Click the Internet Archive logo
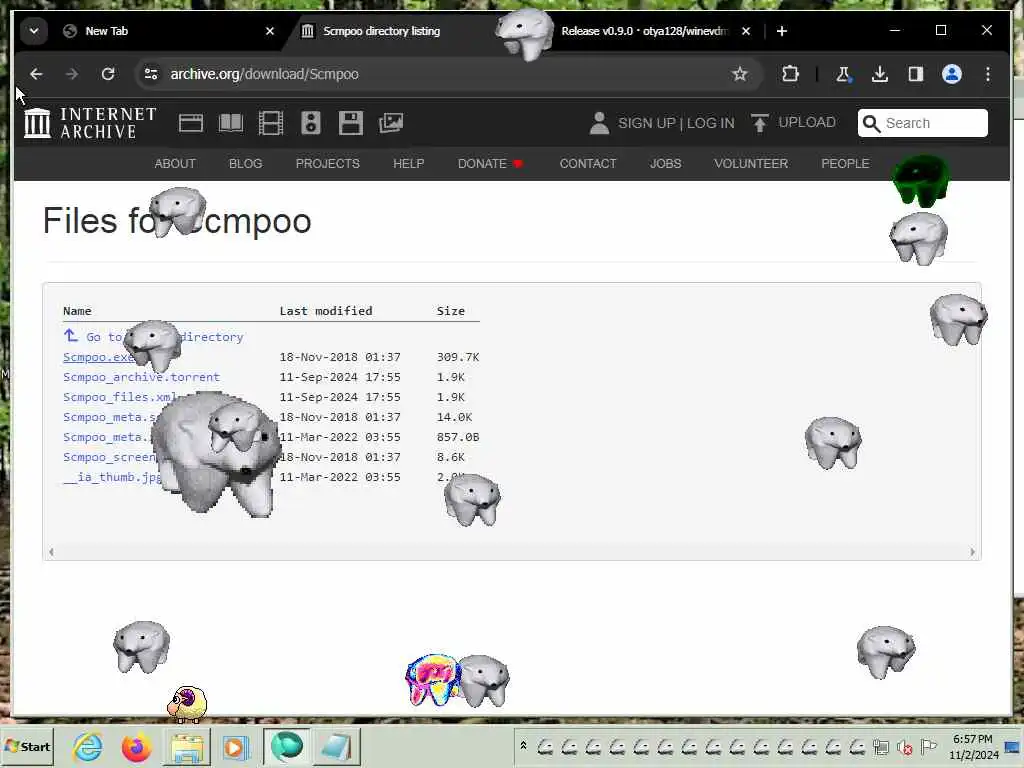The image size is (1024, 768). 90,123
